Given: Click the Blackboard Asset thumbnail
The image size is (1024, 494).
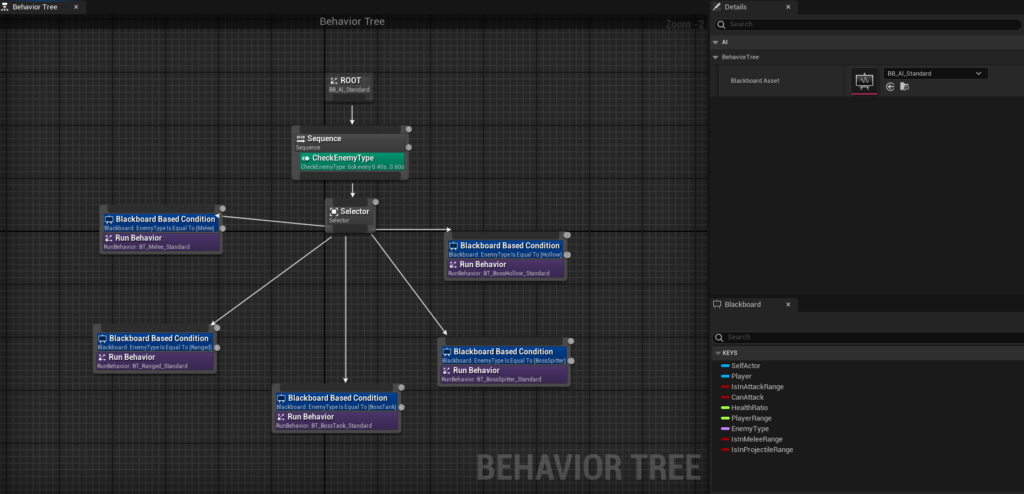Looking at the screenshot, I should click(x=864, y=81).
